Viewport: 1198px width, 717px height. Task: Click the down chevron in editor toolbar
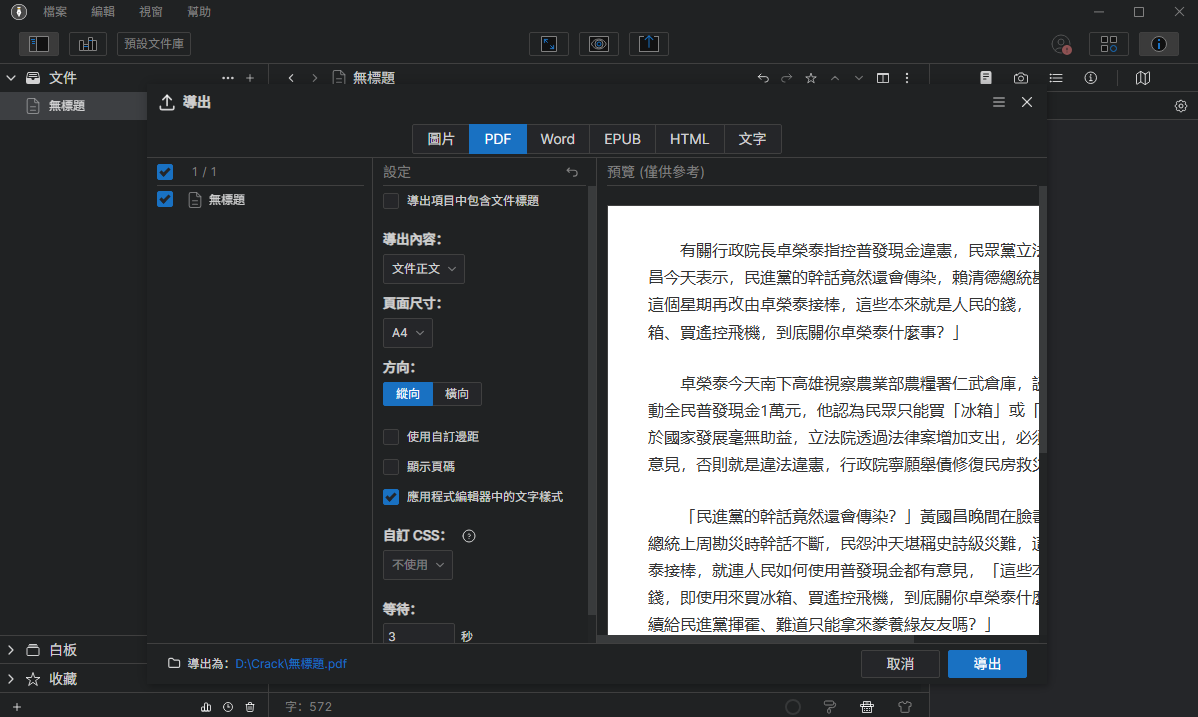pos(859,78)
